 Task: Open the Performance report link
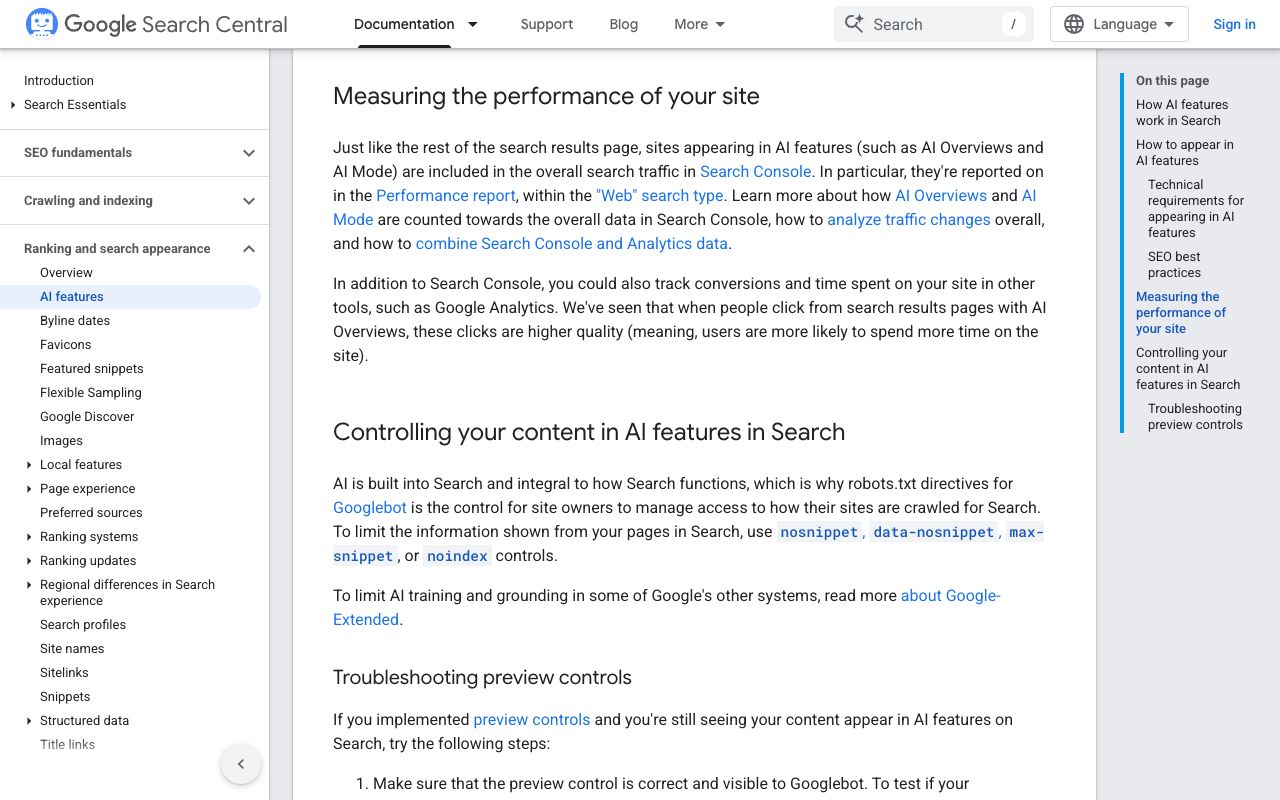point(446,195)
